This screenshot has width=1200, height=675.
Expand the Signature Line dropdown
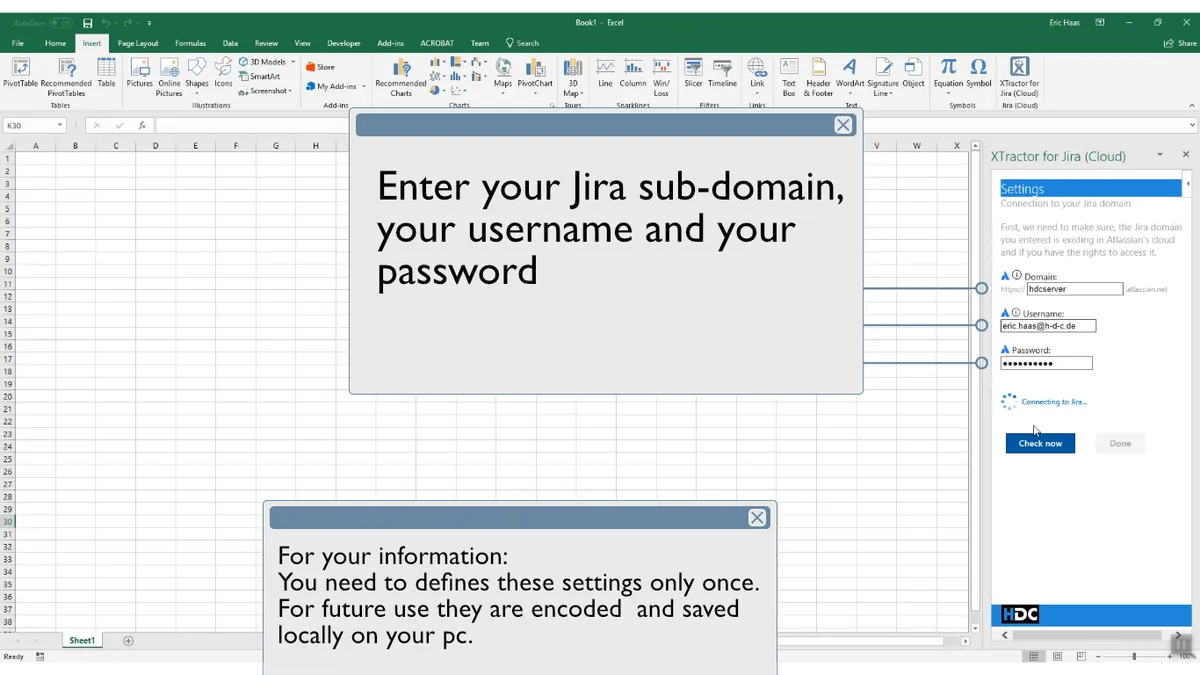tap(883, 93)
